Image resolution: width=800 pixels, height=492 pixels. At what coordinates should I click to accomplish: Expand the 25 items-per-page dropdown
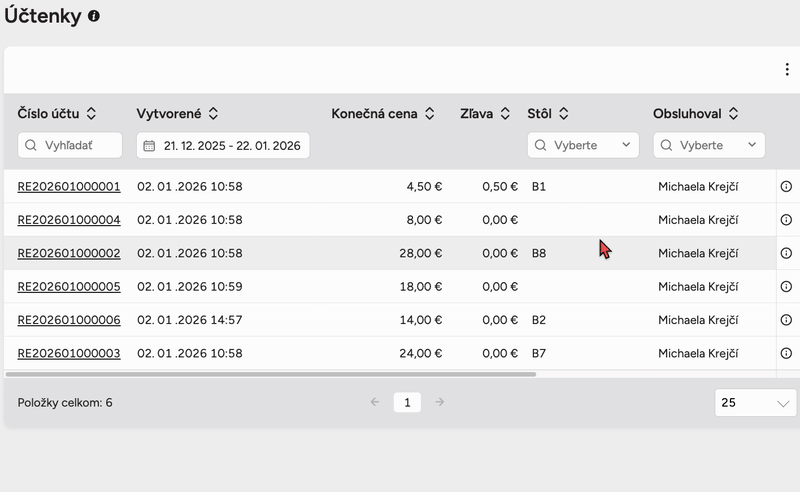coord(756,403)
